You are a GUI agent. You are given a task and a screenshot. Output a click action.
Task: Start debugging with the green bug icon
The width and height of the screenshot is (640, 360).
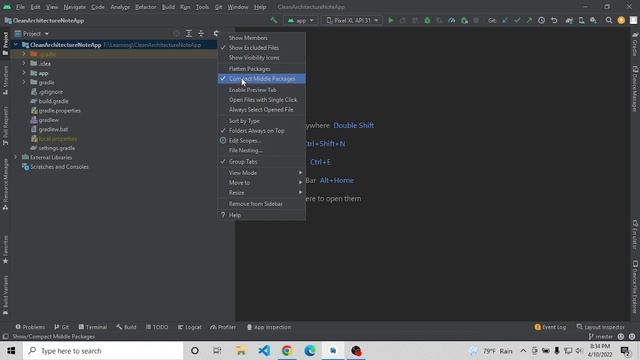click(x=427, y=20)
